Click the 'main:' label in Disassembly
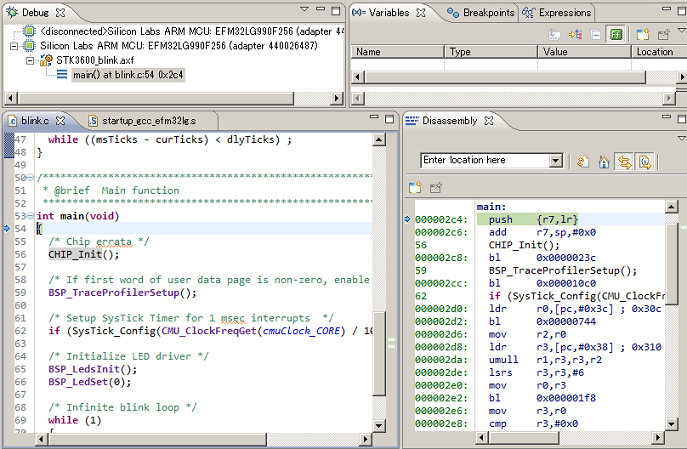This screenshot has height=449, width=687. [x=491, y=207]
